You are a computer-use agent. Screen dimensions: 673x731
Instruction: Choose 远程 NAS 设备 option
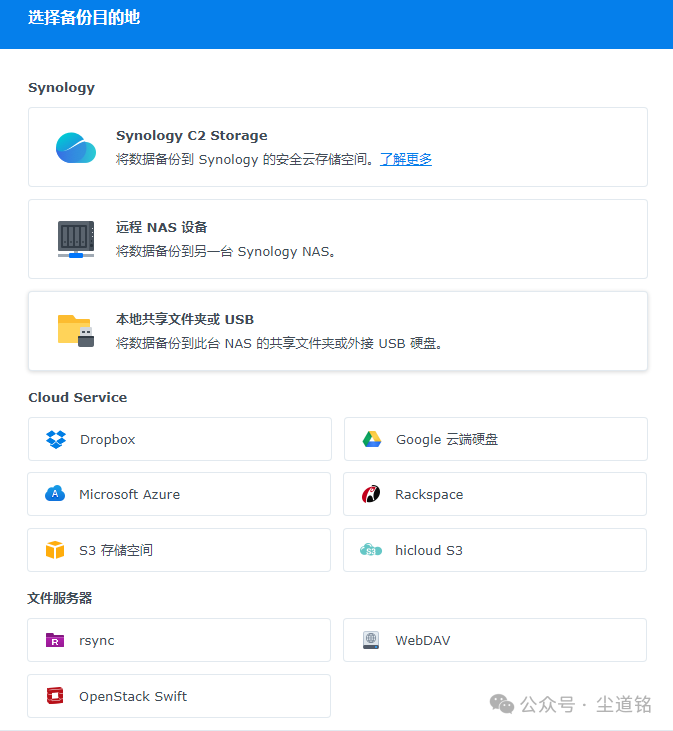[x=162, y=227]
